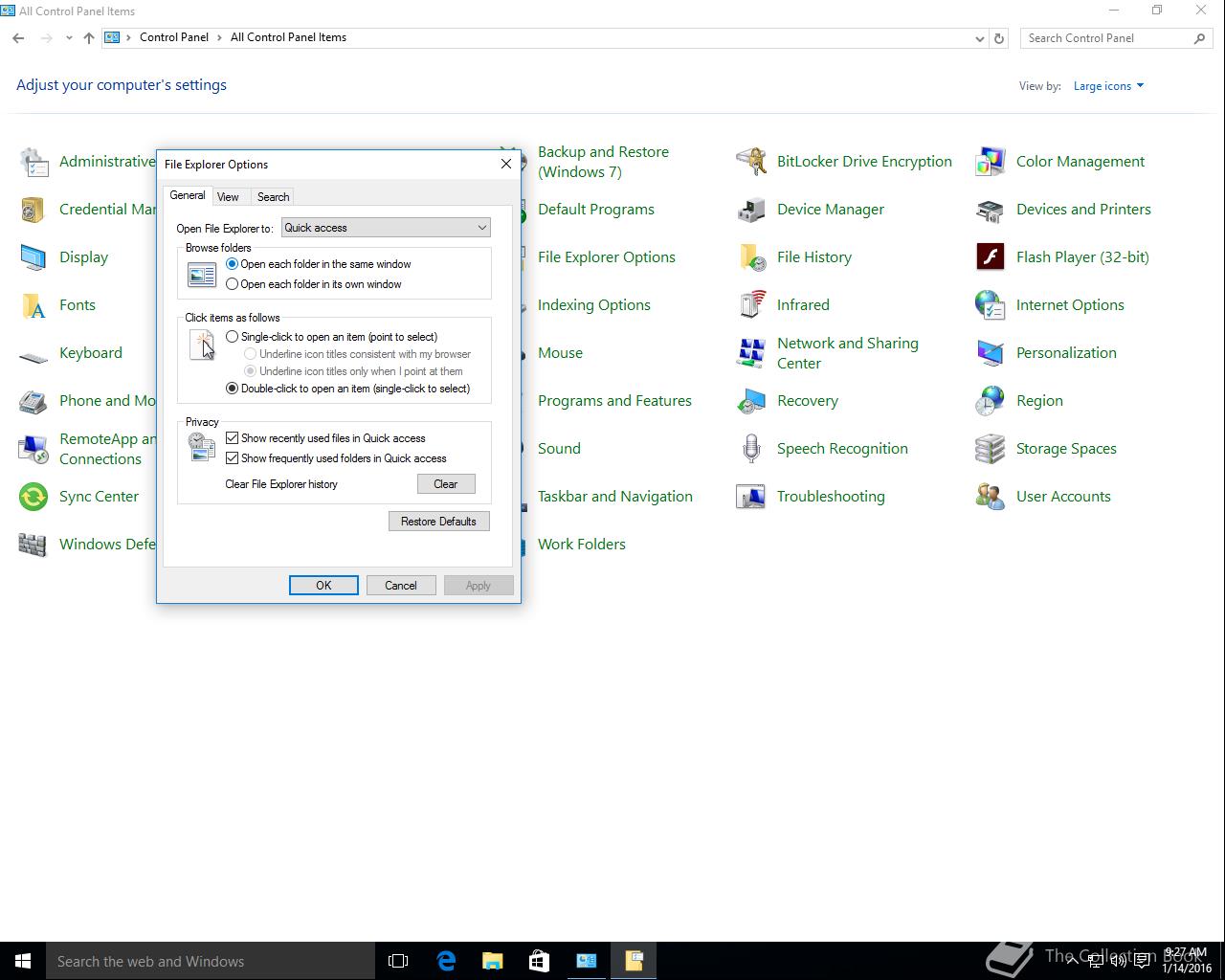Close the File Explorer Options dialog
Viewport: 1225px width, 980px height.
506,164
